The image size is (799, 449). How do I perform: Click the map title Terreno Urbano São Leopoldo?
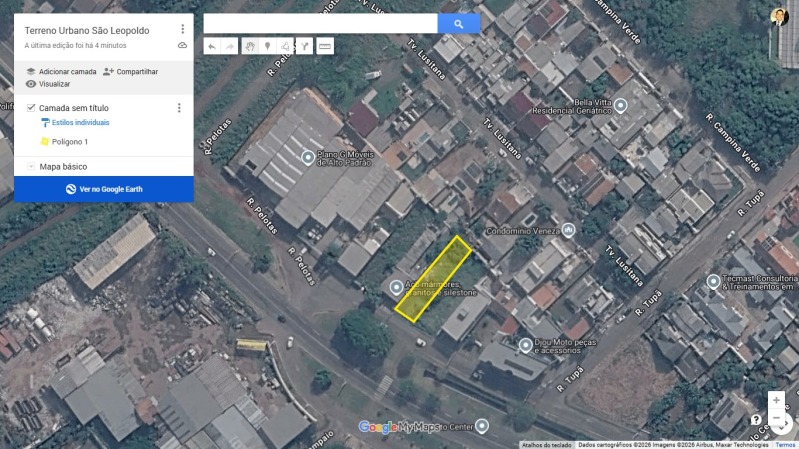coord(87,31)
